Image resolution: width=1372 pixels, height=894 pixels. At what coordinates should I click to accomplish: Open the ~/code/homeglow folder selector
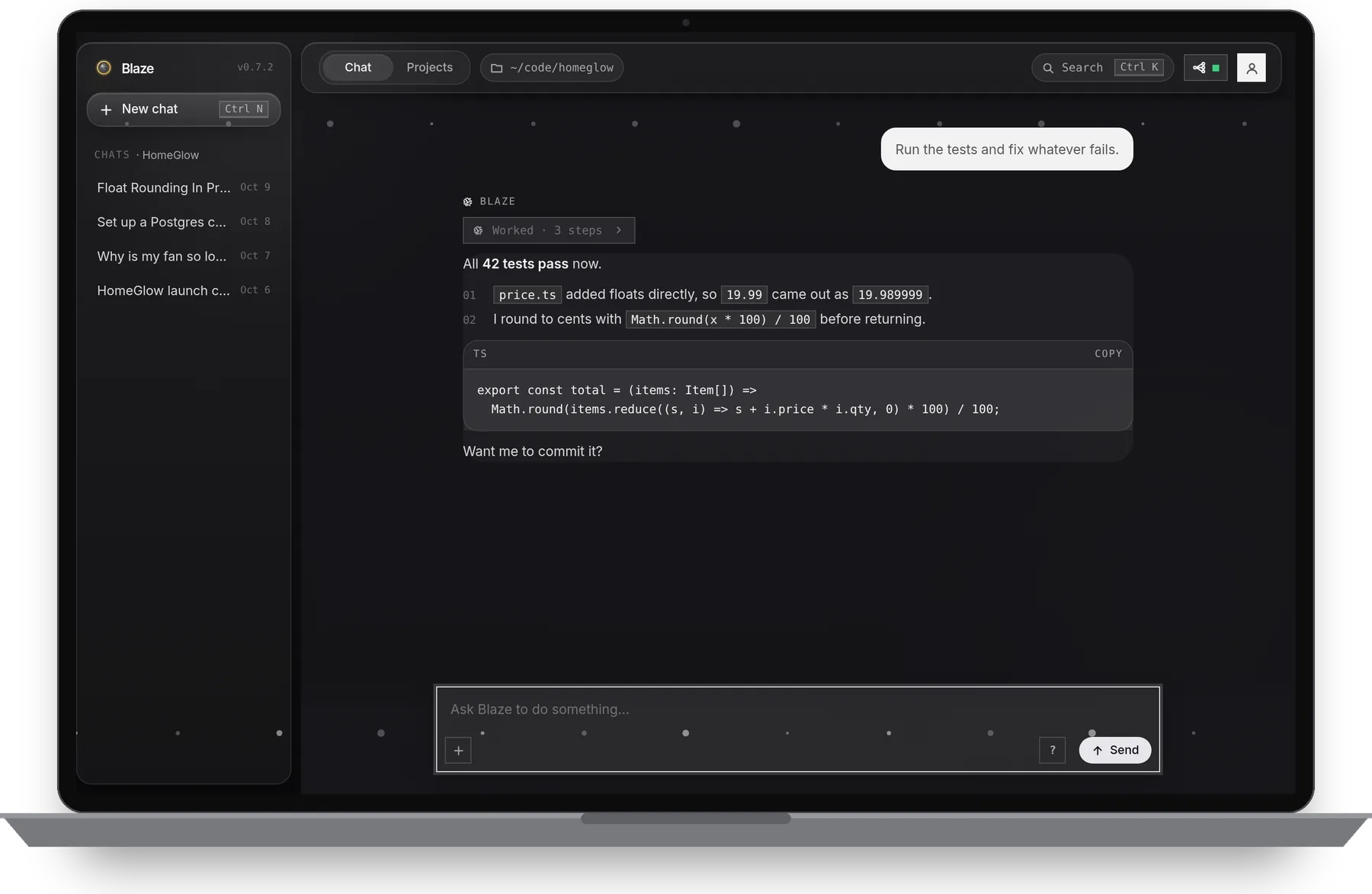(552, 68)
